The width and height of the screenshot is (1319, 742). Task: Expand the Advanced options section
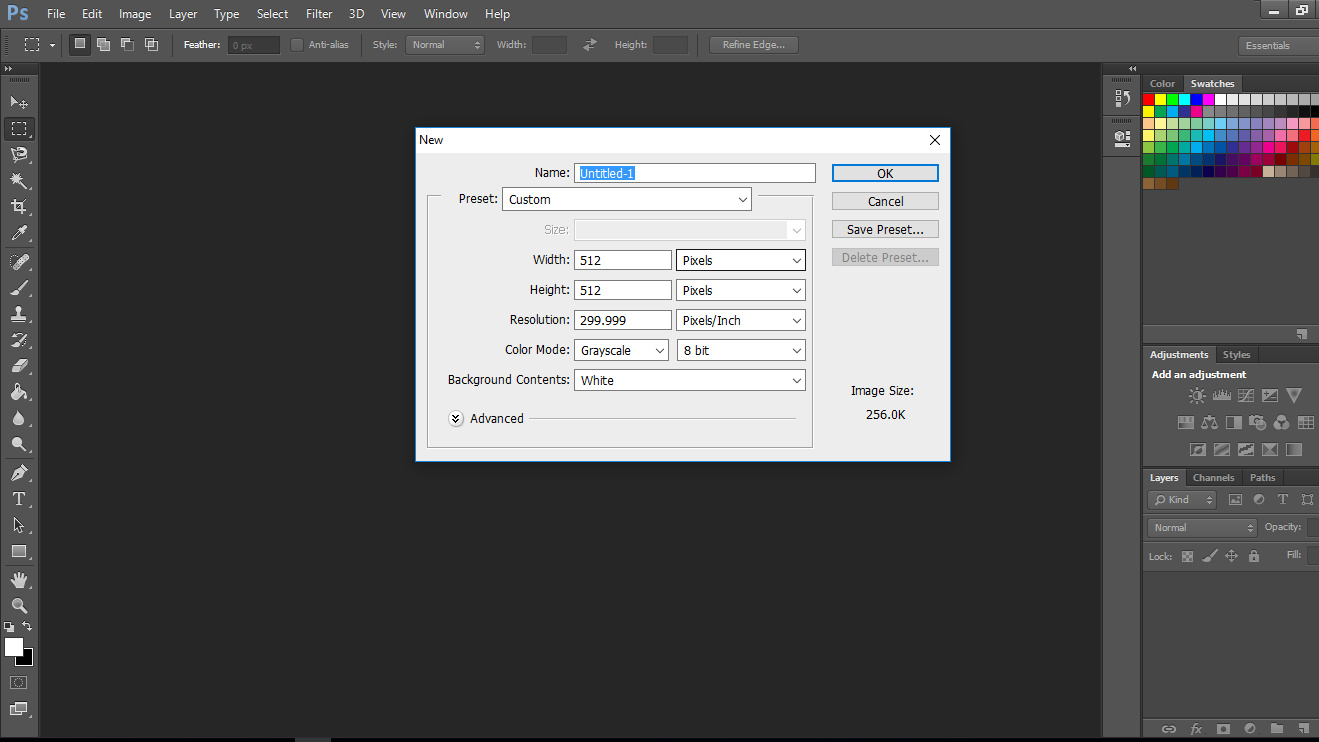(456, 419)
